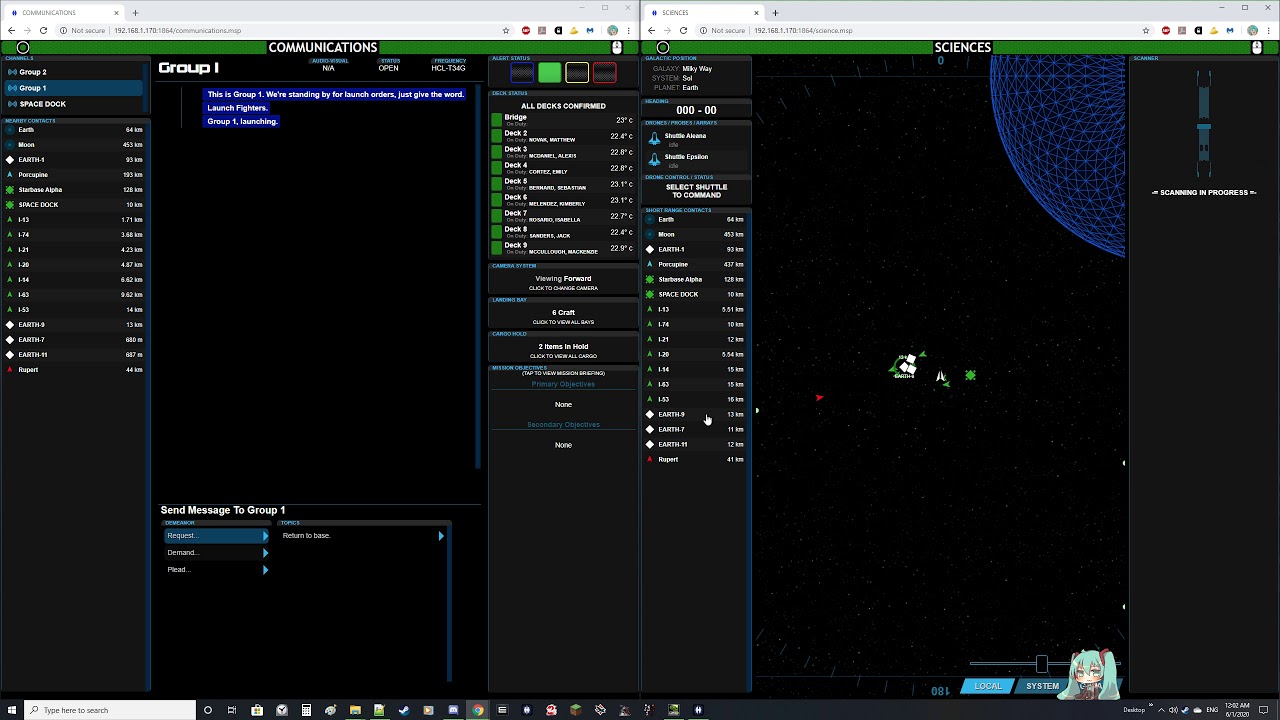Switch Sciences map to SYSTEM view

(1042, 686)
